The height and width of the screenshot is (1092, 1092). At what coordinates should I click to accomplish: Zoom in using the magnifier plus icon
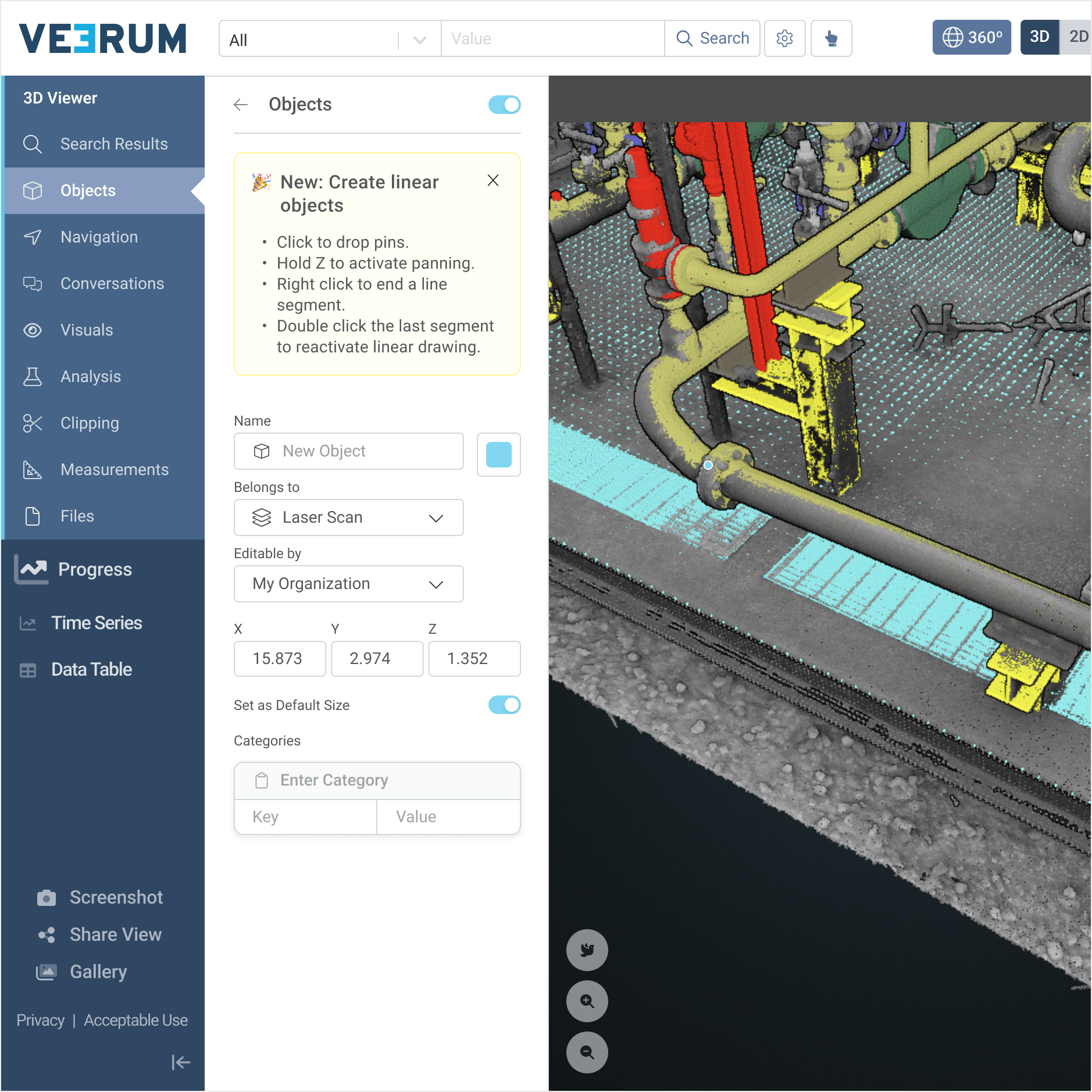click(x=587, y=1001)
